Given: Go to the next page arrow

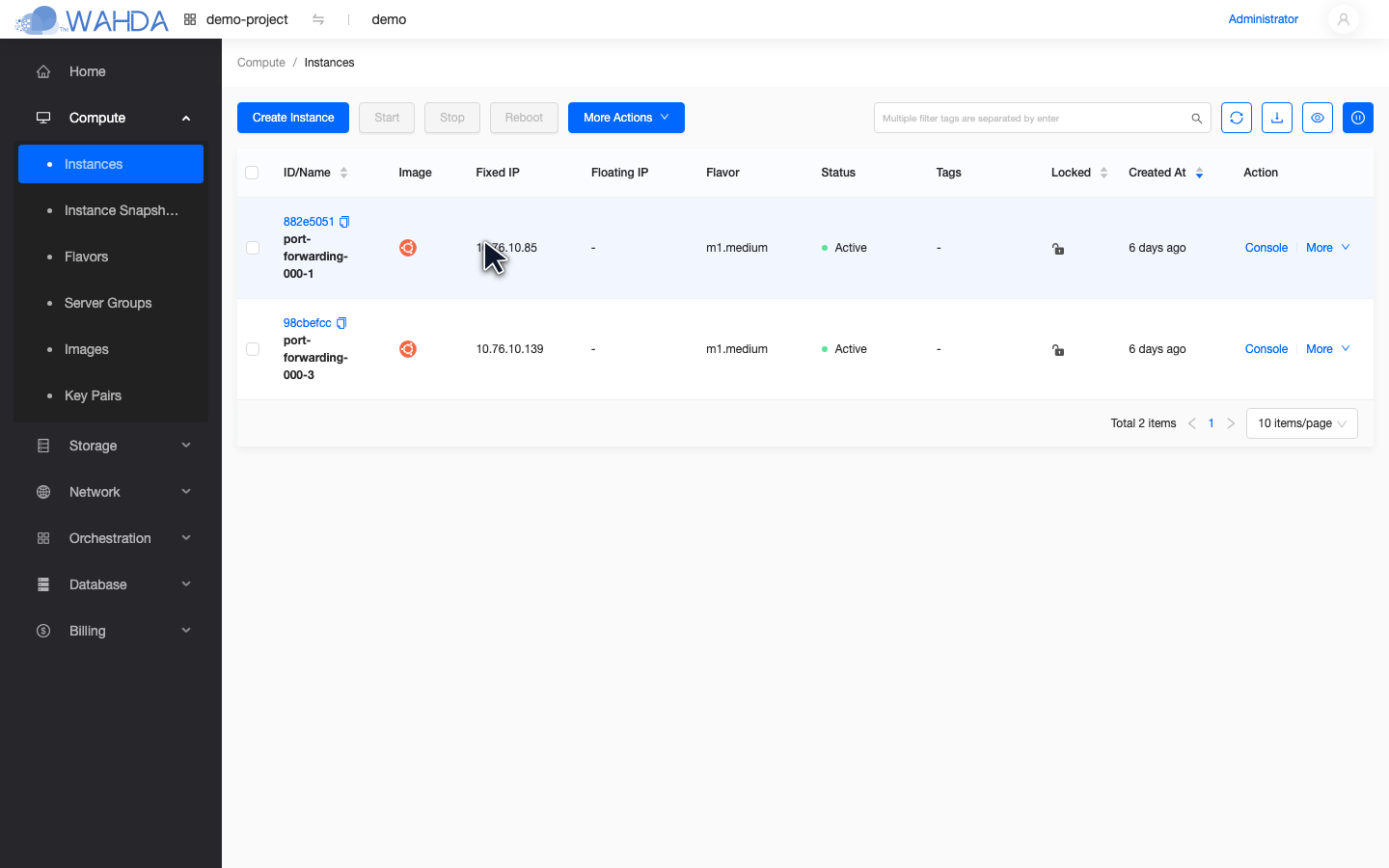Looking at the screenshot, I should (x=1231, y=423).
